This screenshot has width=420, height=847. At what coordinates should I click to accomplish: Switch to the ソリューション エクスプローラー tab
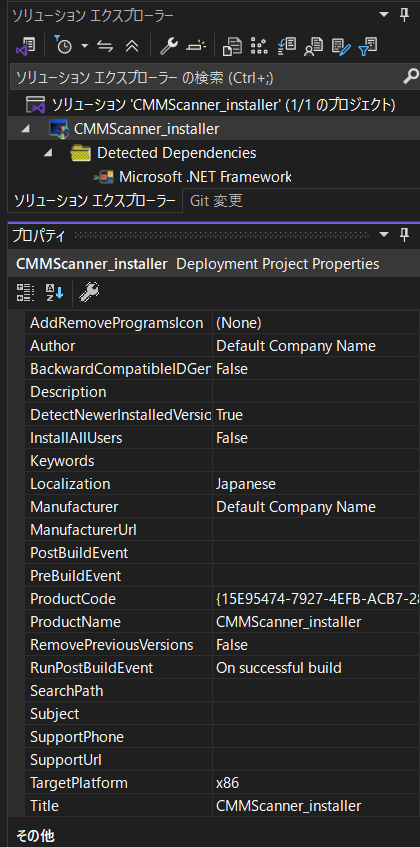coord(95,201)
